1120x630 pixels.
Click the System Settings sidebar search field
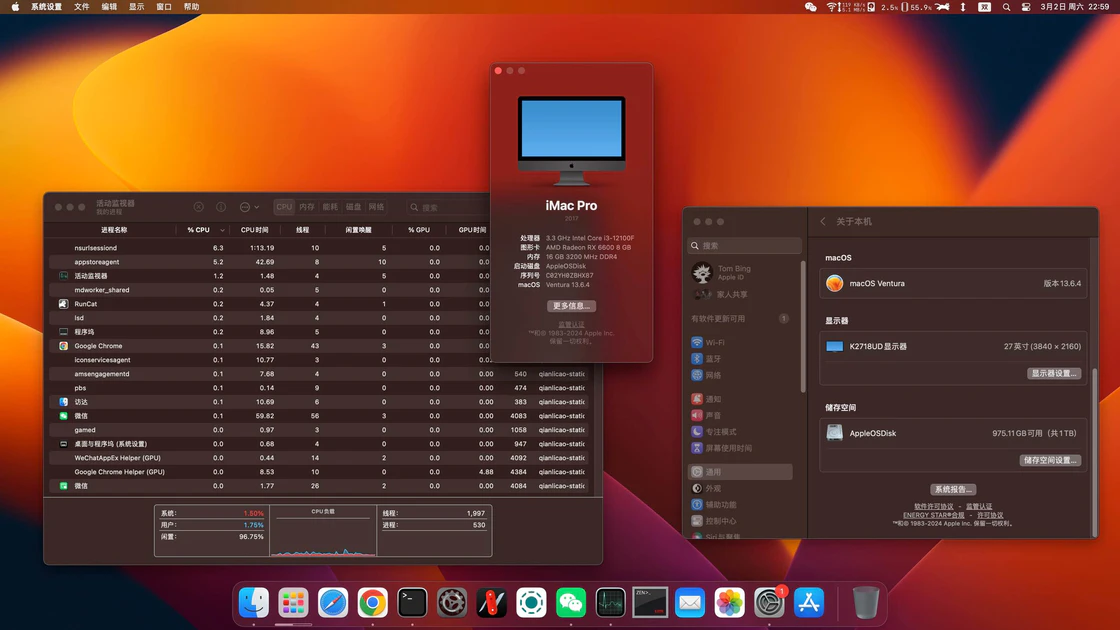(x=745, y=245)
